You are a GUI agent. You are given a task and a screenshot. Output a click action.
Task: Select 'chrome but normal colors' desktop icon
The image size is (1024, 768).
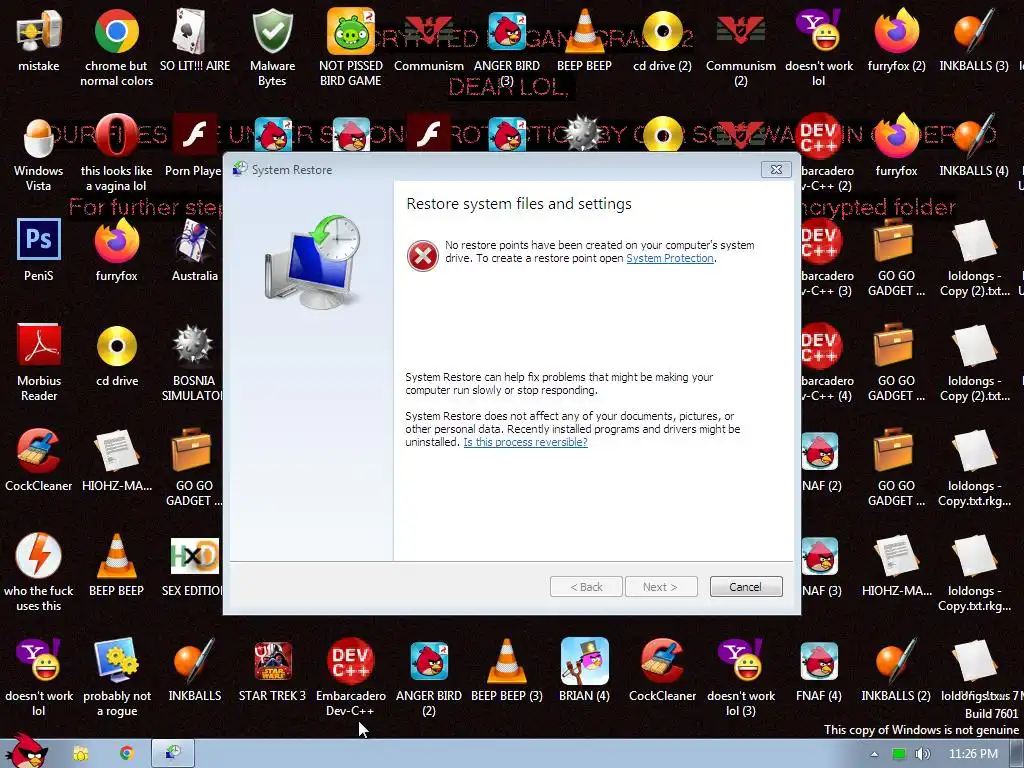(117, 48)
